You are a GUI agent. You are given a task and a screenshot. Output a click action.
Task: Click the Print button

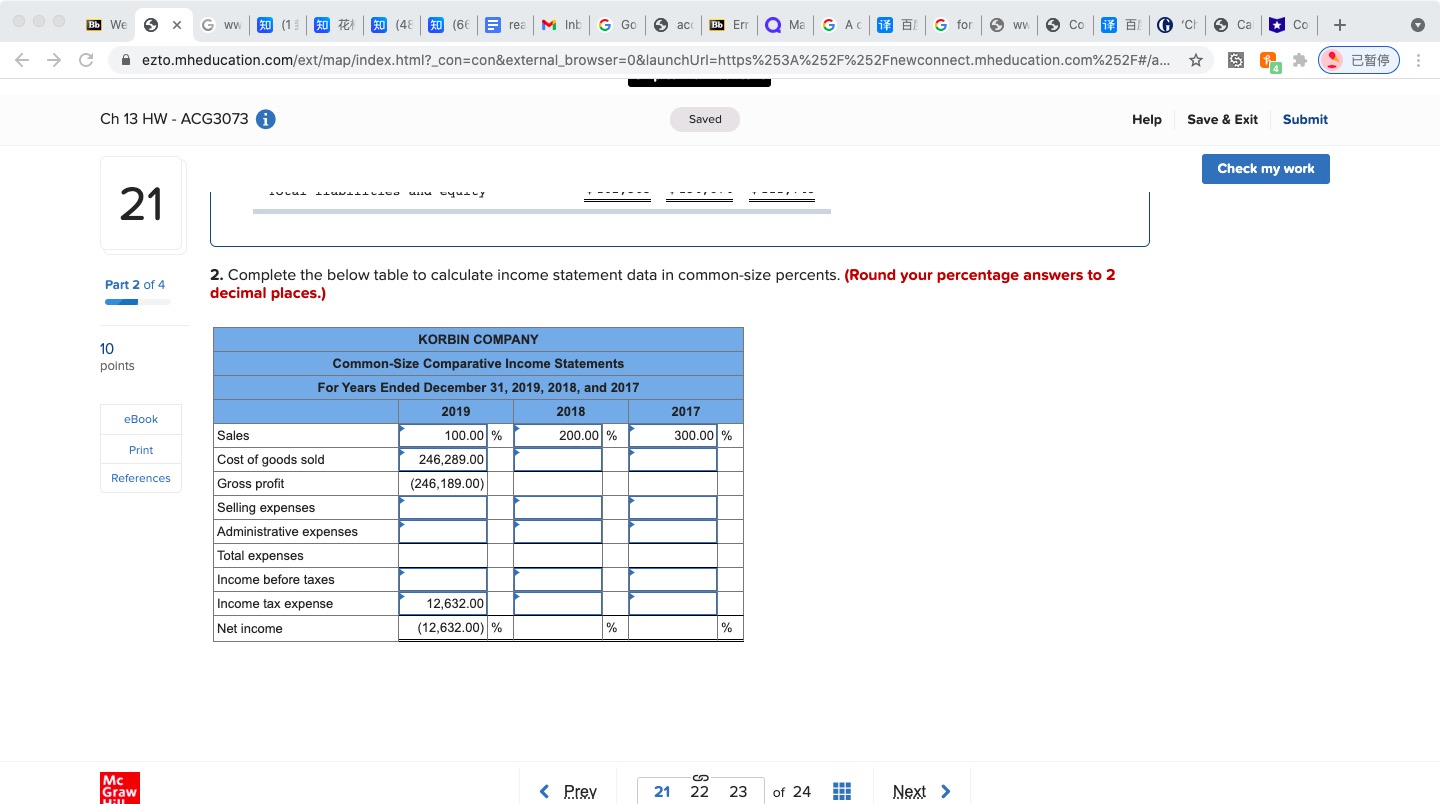(x=141, y=450)
